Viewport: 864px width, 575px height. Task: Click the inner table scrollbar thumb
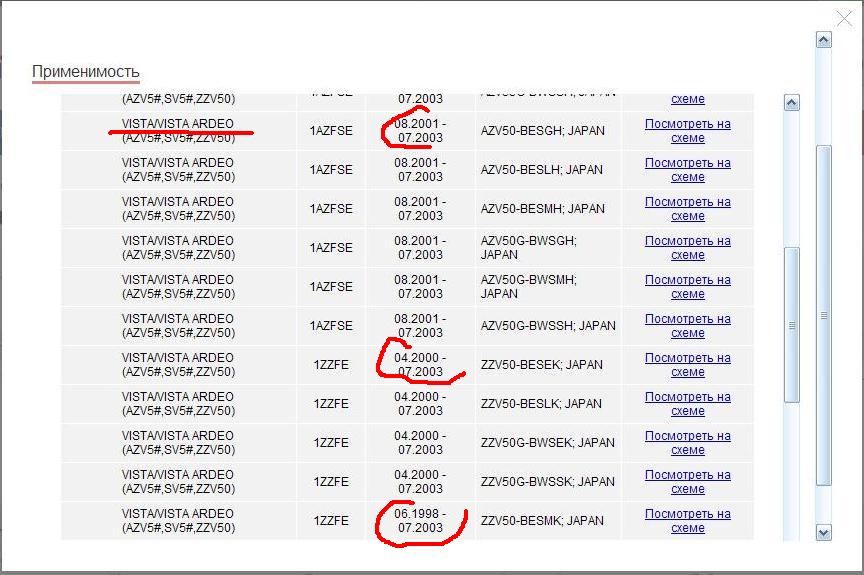(x=791, y=324)
